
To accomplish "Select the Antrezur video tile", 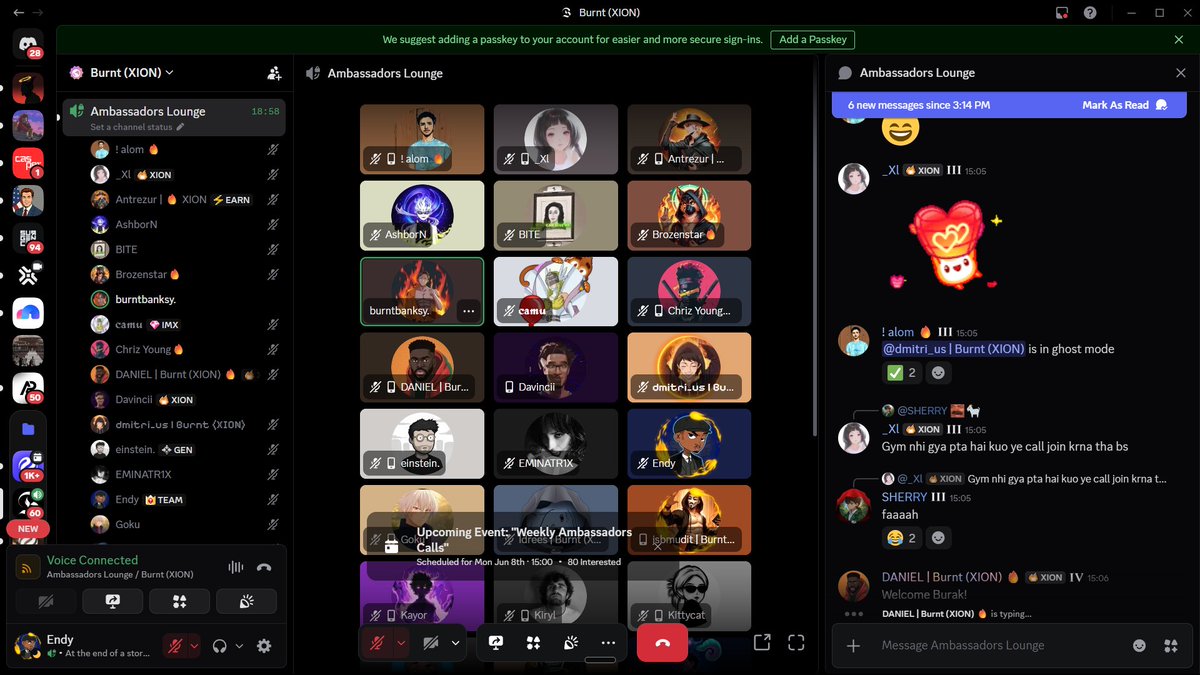I will tap(689, 139).
